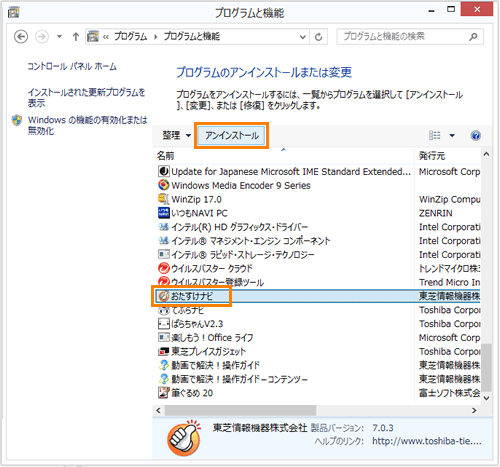
Task: Select the てぶらナビ row text
Action: point(188,310)
